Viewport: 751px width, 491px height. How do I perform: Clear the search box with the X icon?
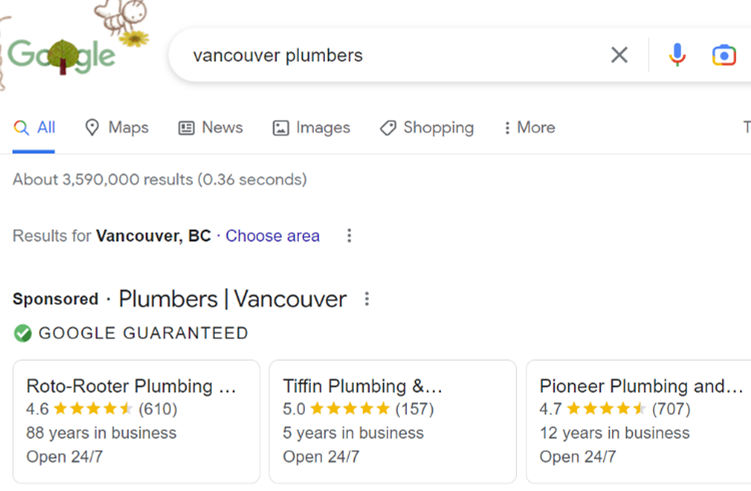point(619,55)
